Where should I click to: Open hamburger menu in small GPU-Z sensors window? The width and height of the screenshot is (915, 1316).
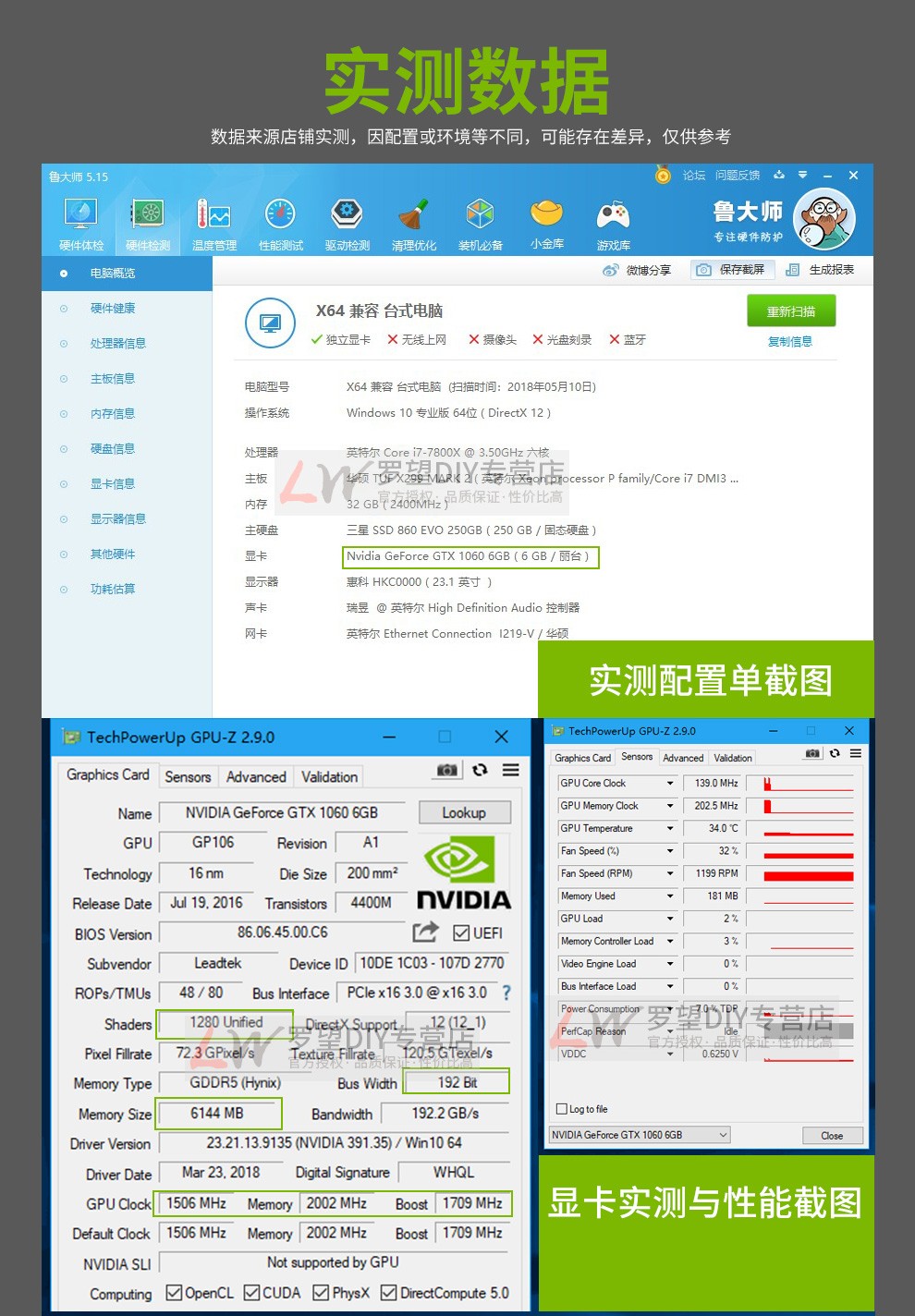tap(856, 753)
